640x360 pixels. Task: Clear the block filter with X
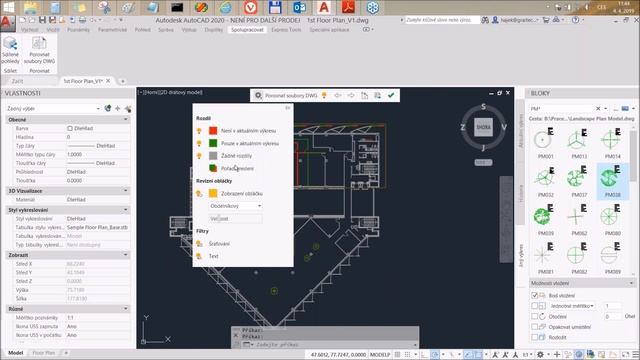coord(598,109)
